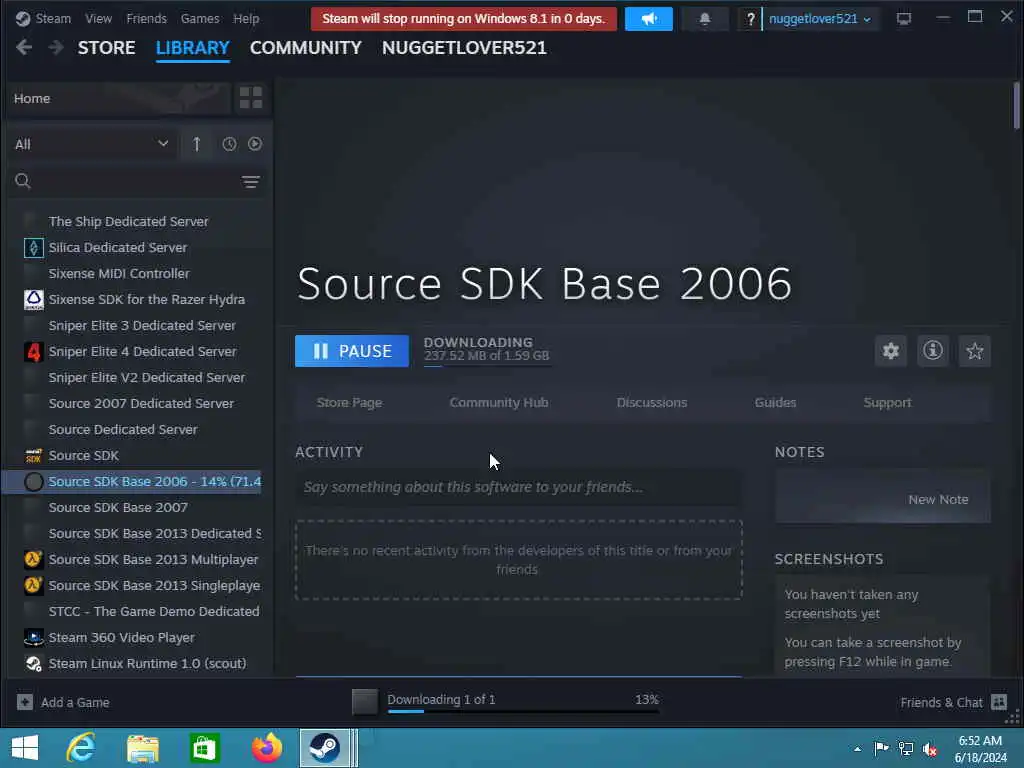Viewport: 1024px width, 768px height.
Task: Open the Help menu
Action: (246, 18)
